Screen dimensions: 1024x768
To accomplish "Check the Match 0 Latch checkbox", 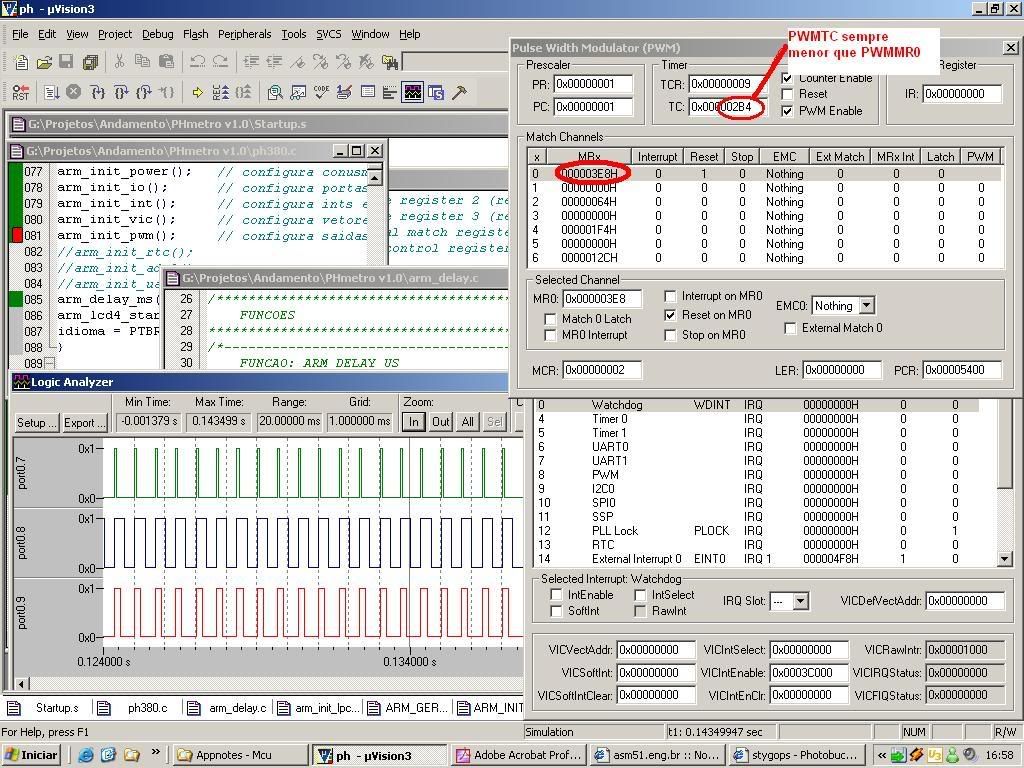I will click(550, 319).
